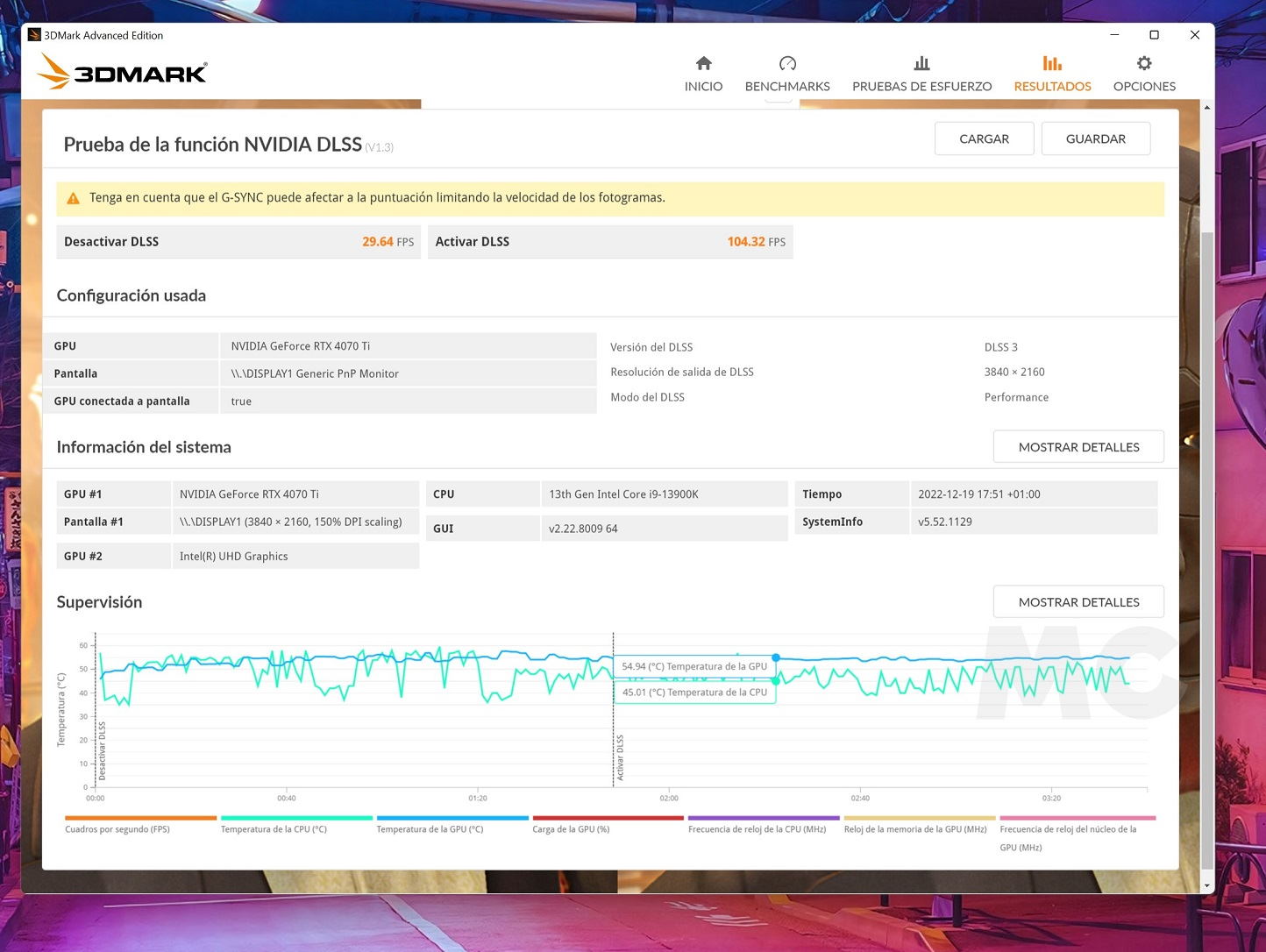Image resolution: width=1266 pixels, height=952 pixels.
Task: Click the Pruebas de Esfuerzo chart icon
Action: coord(921,63)
